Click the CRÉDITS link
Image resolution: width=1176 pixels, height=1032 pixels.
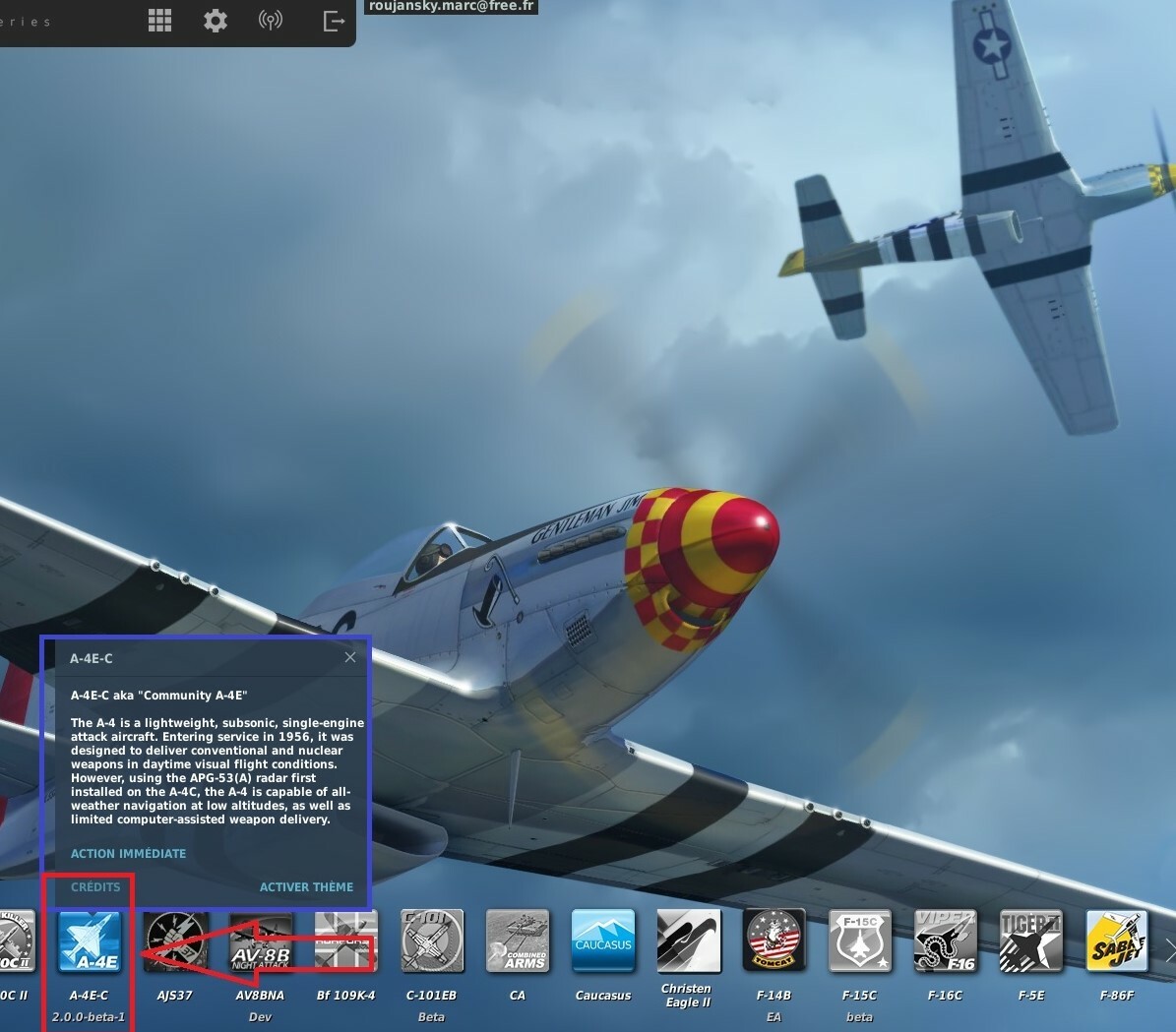tap(95, 886)
